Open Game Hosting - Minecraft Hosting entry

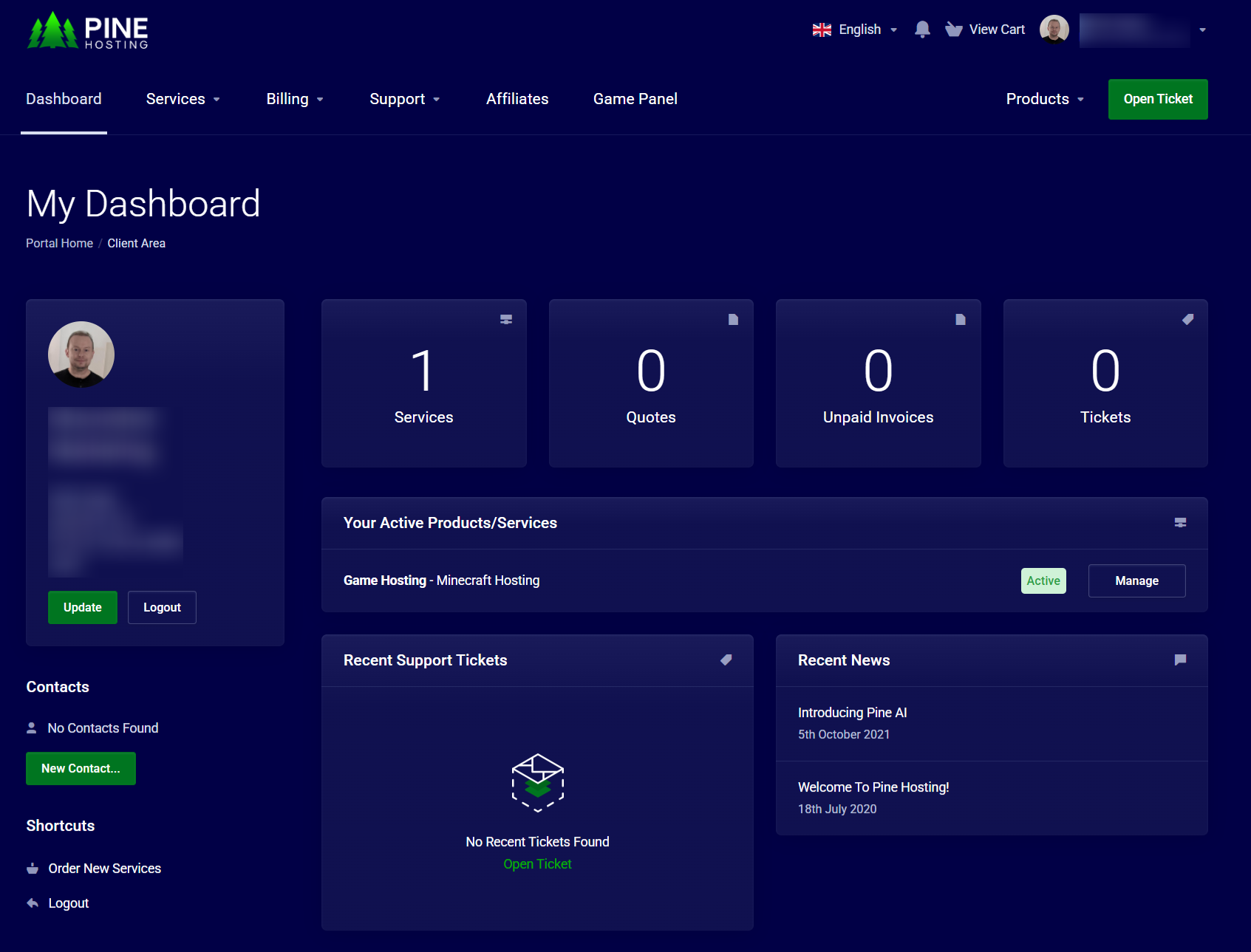(442, 581)
